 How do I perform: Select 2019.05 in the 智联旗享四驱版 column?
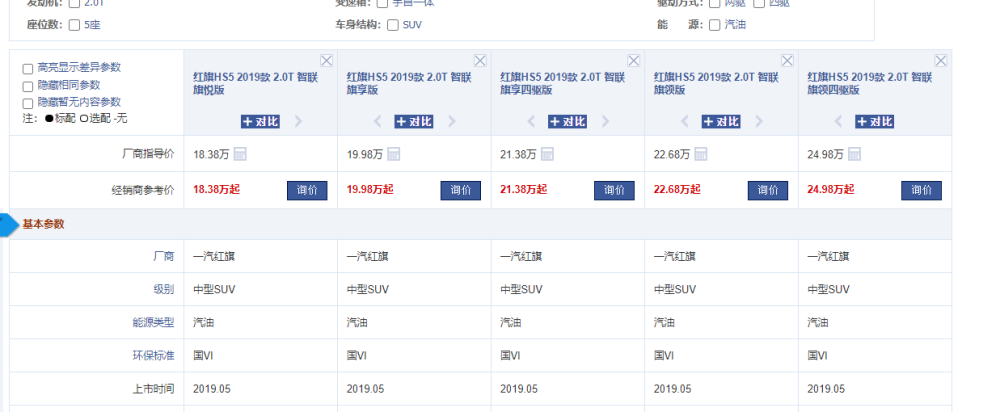[x=519, y=389]
